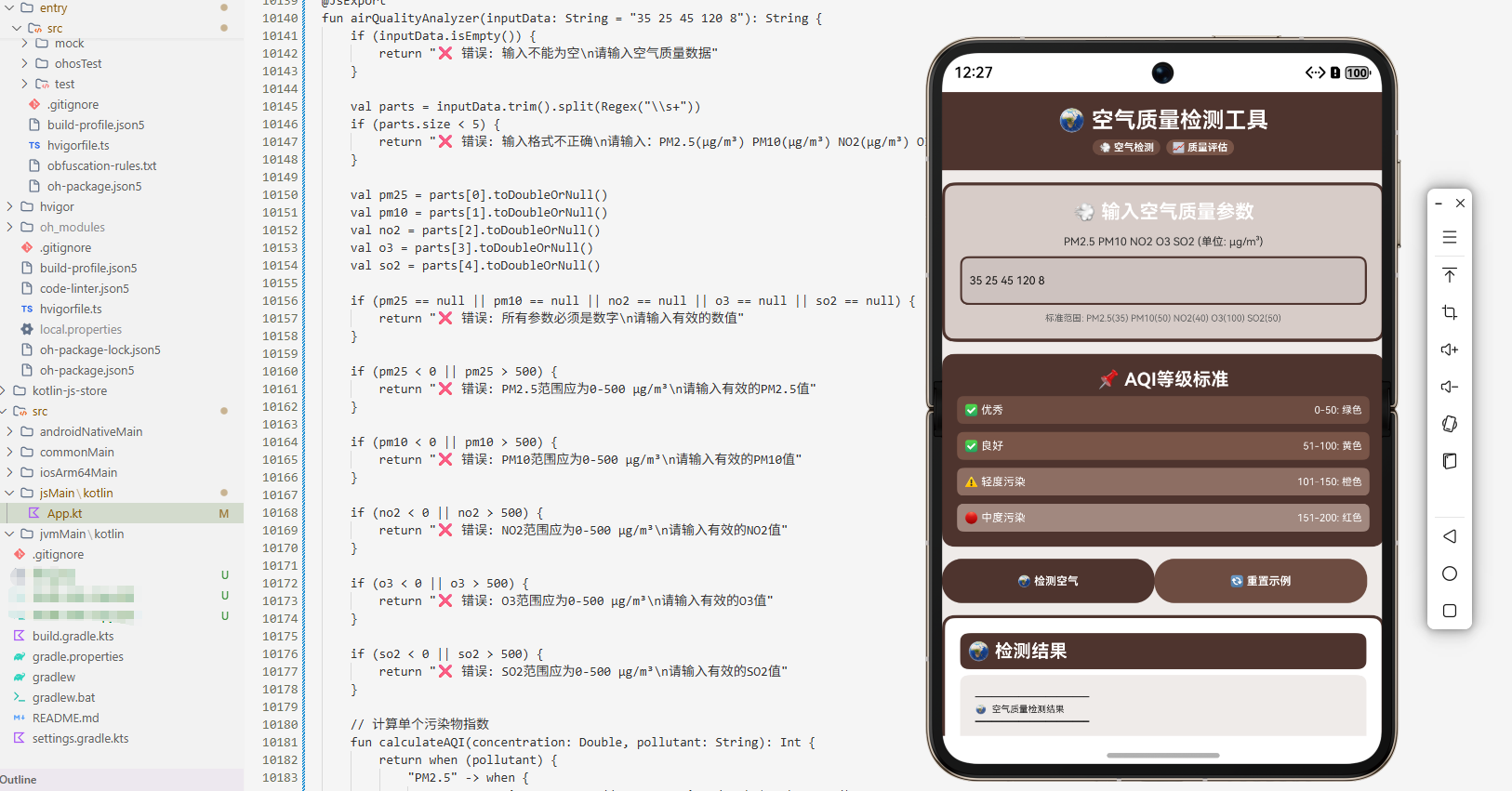
Task: Select the 优秀 AQI level row
Action: pos(1162,410)
